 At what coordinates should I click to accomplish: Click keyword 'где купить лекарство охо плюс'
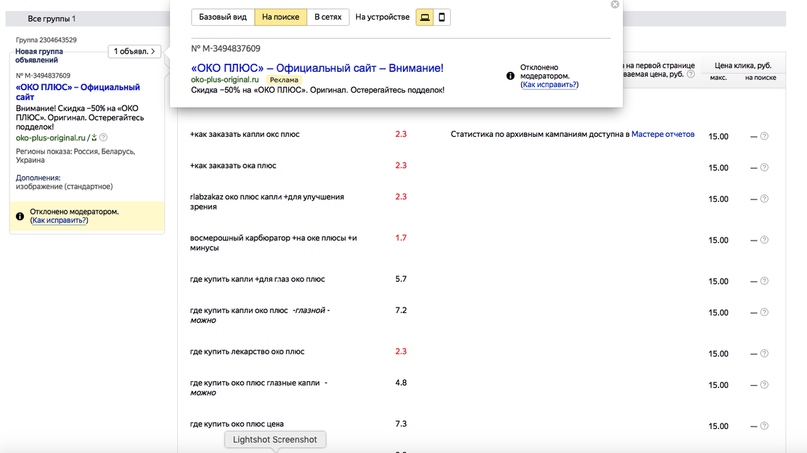tap(247, 352)
